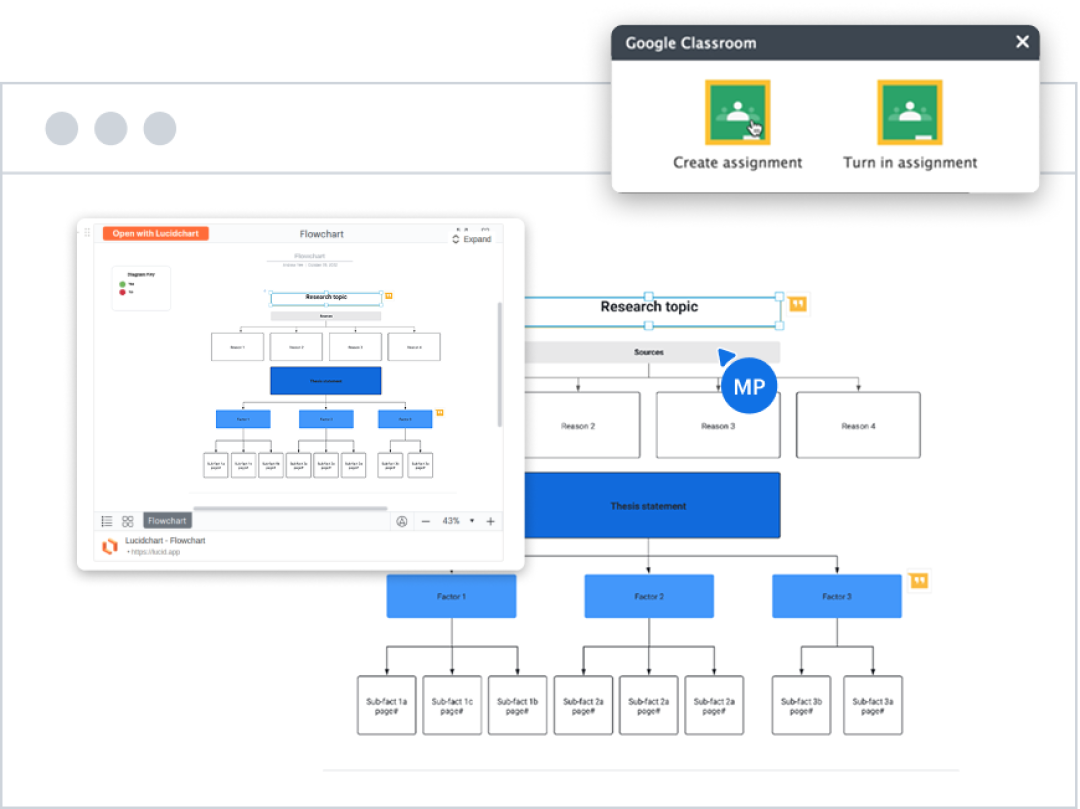Select the Sub-fact 3b box
The width and height of the screenshot is (1080, 809).
click(x=801, y=705)
